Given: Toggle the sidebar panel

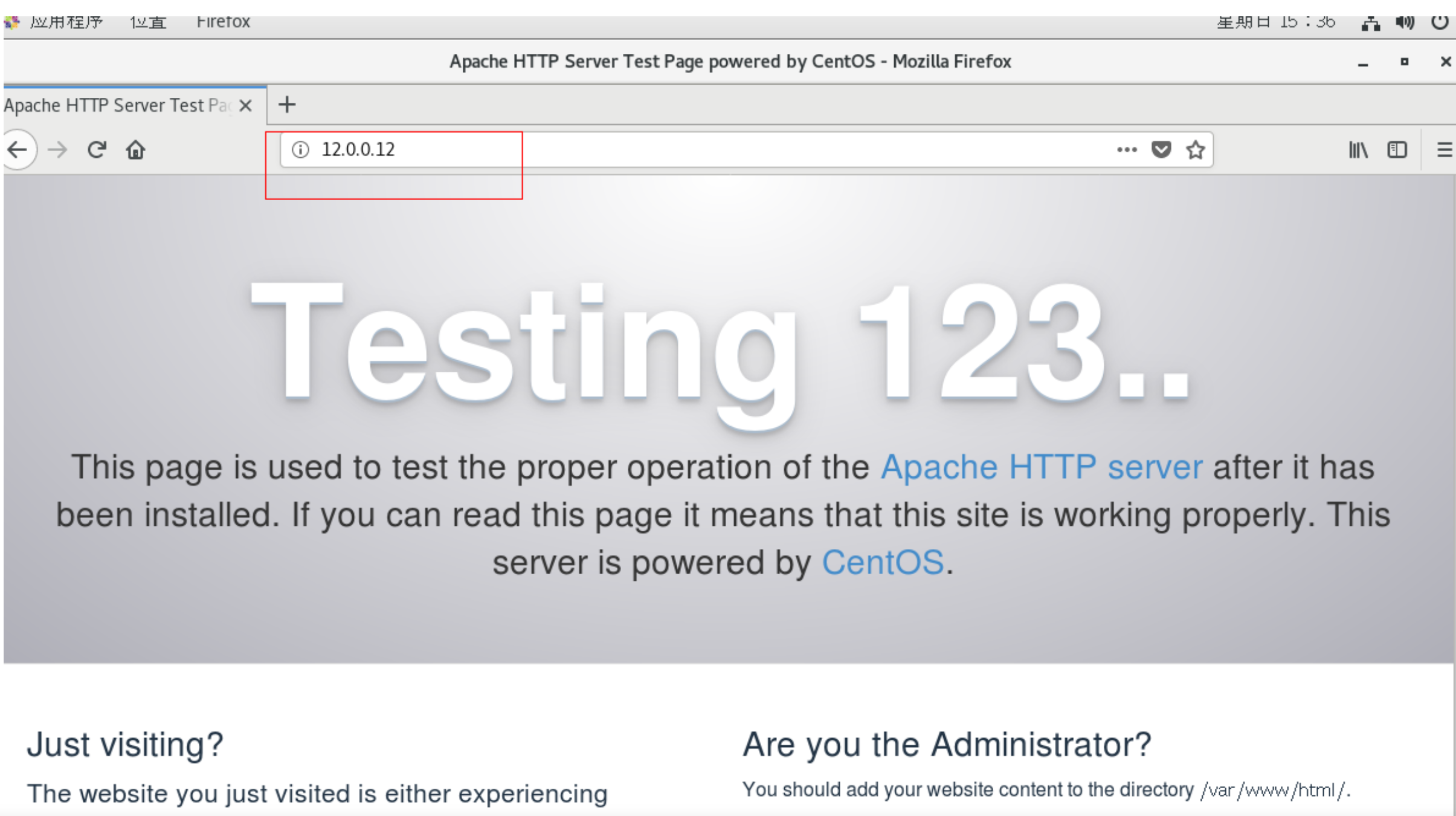Looking at the screenshot, I should pos(1397,149).
